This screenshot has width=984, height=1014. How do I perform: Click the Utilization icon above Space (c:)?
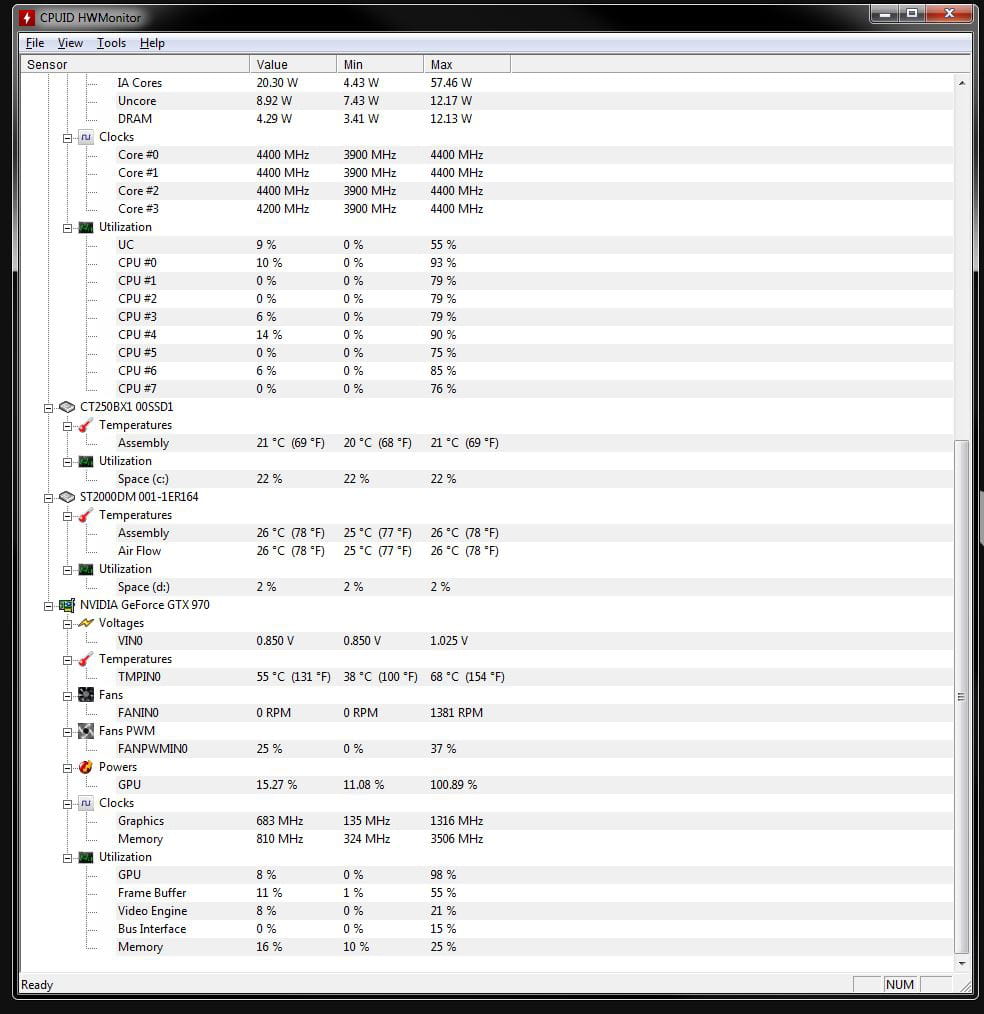[86, 461]
